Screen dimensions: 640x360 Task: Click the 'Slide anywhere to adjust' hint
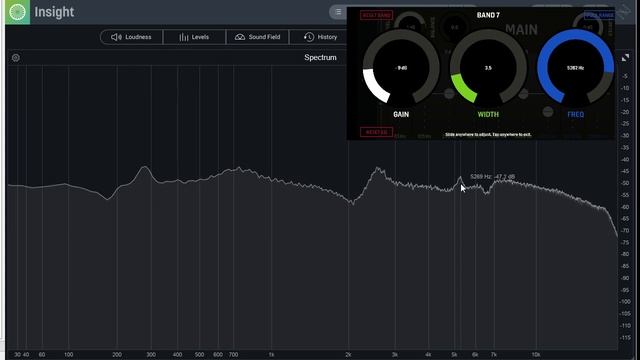point(488,134)
